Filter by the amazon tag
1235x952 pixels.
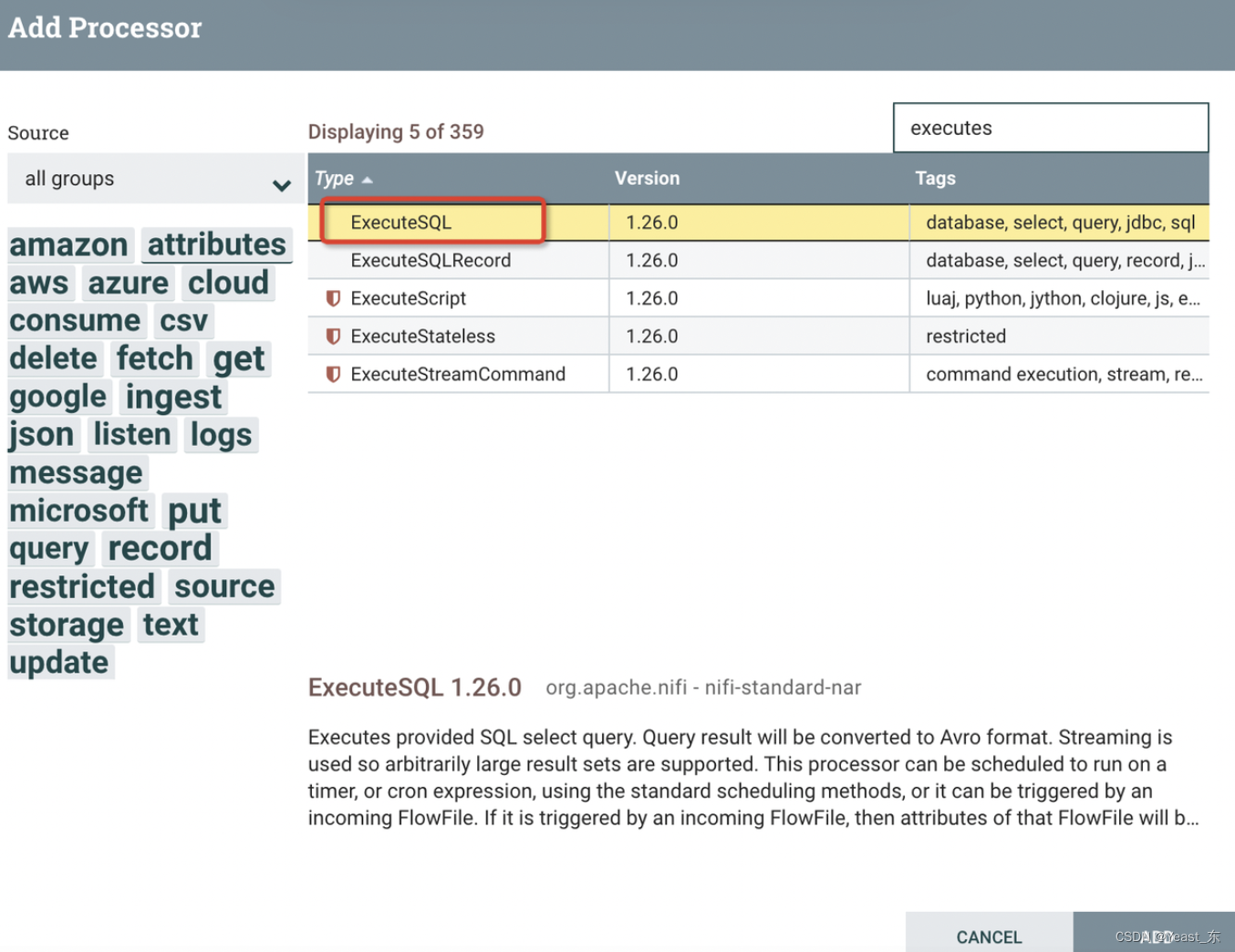tap(68, 245)
